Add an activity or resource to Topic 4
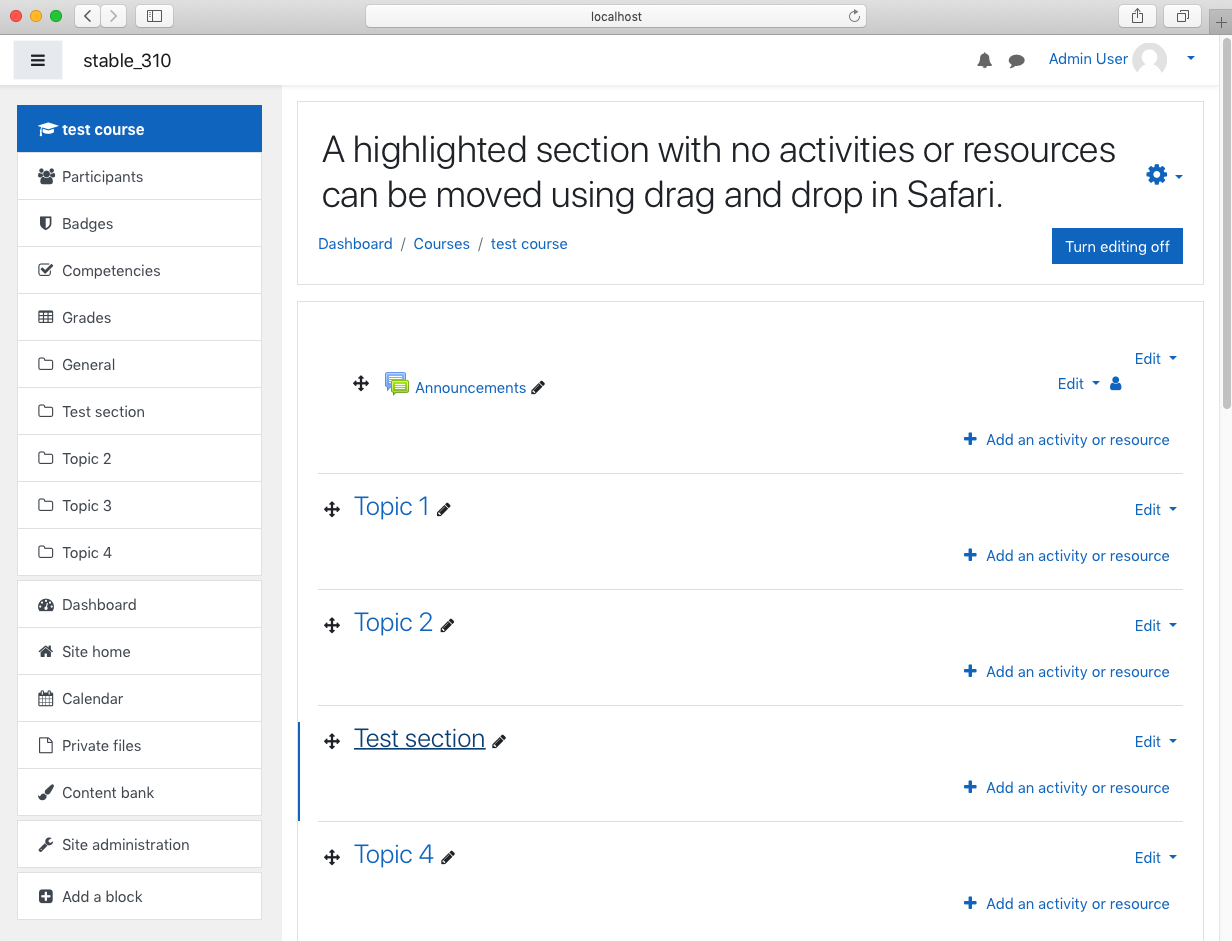Screen dimensions: 1232x941 click(1066, 904)
